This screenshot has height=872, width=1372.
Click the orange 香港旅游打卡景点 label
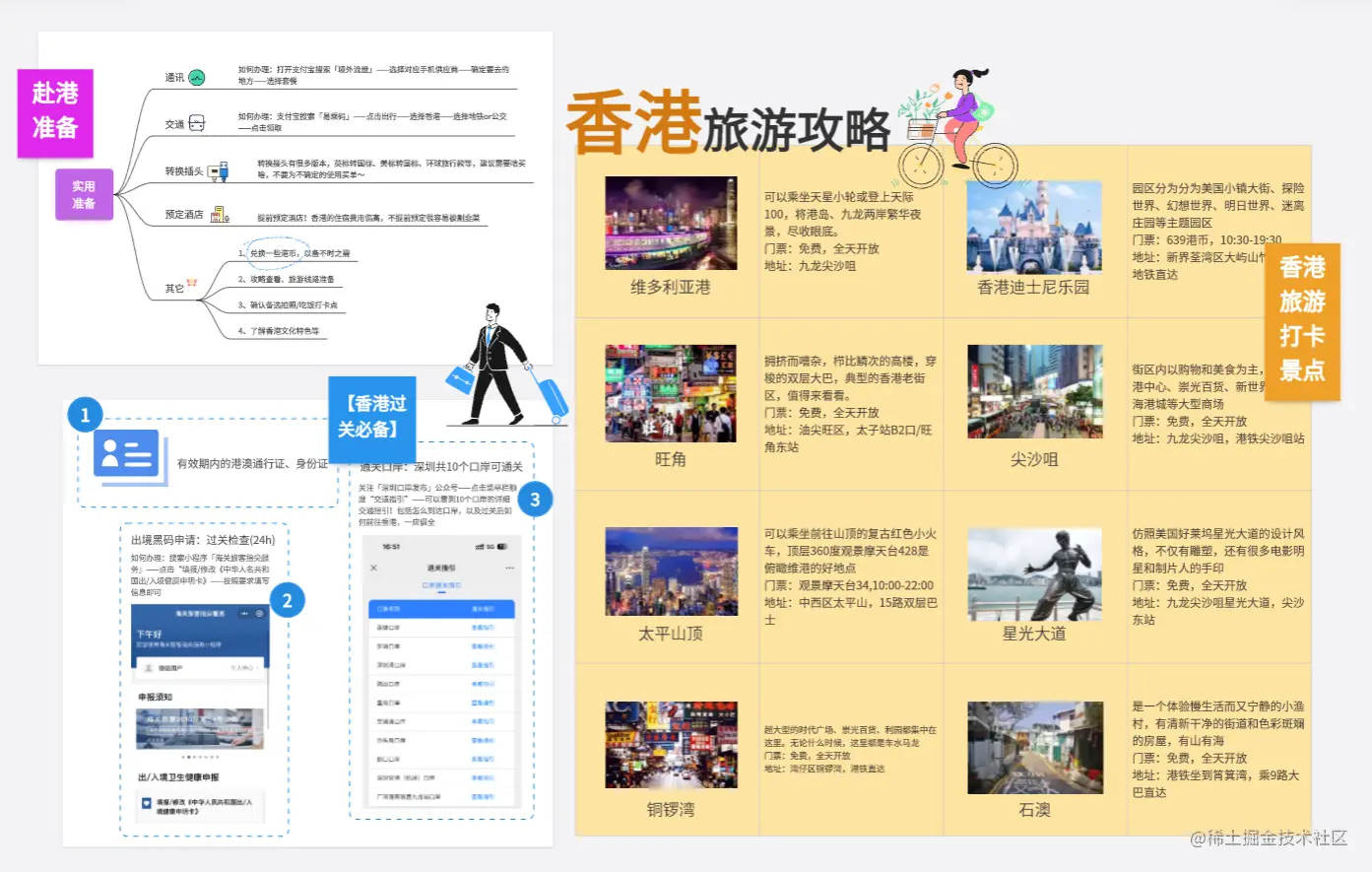(1302, 320)
